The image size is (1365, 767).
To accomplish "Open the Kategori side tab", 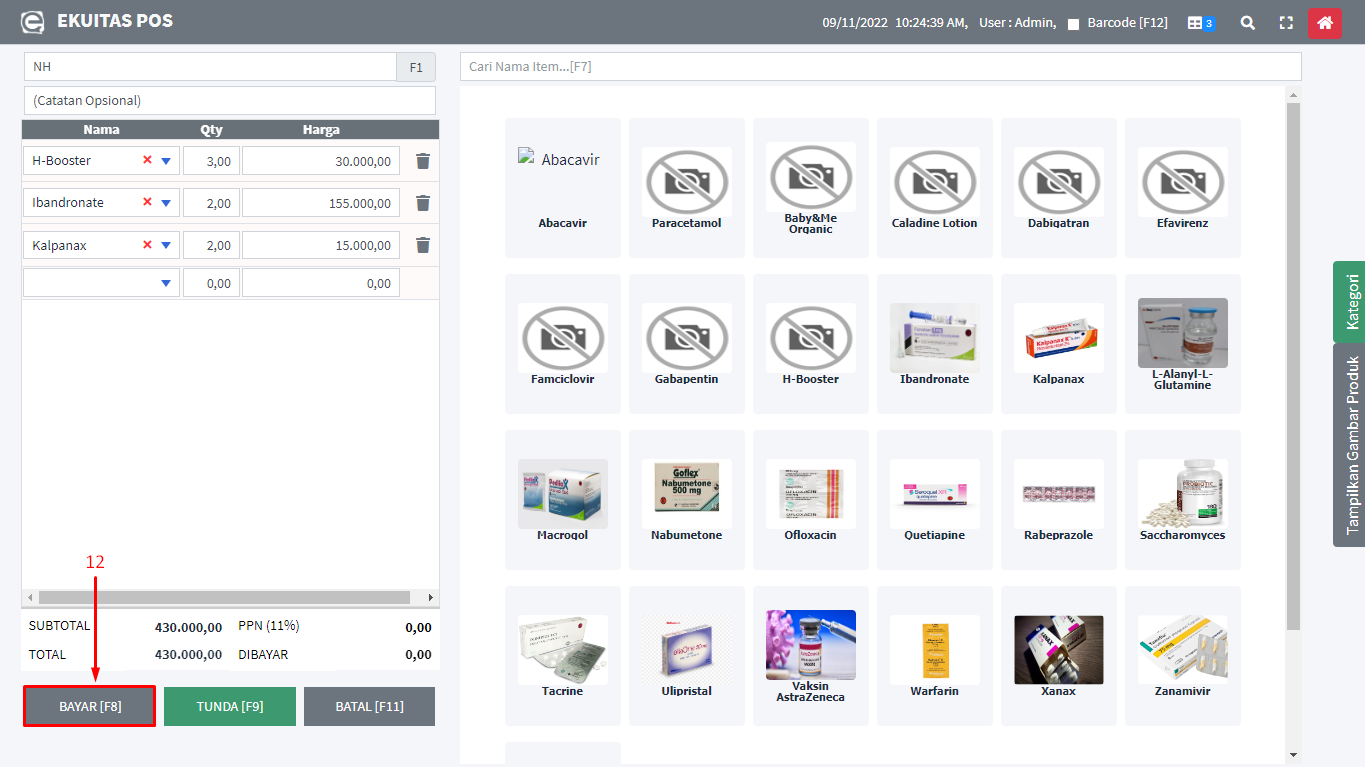I will pyautogui.click(x=1351, y=302).
